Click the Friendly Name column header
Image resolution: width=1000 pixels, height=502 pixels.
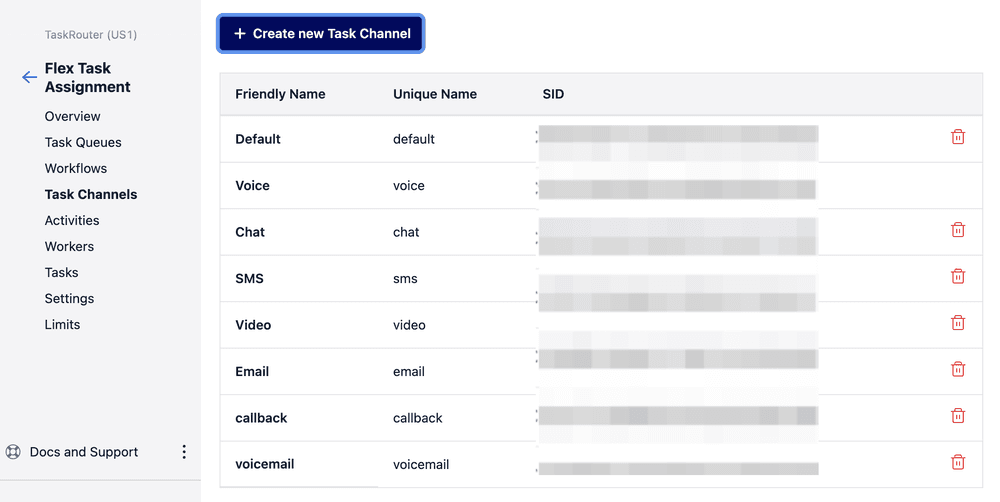tap(280, 94)
